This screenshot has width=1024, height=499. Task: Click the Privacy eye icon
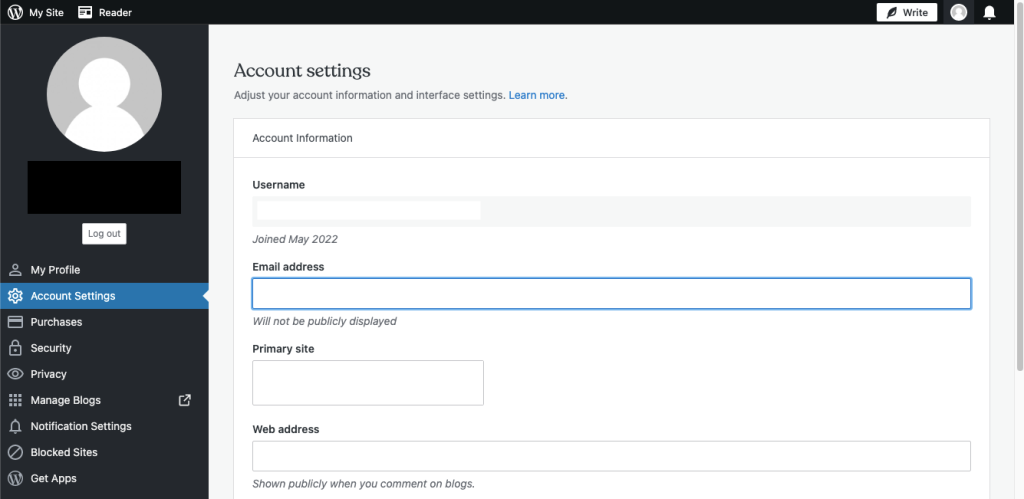click(15, 374)
